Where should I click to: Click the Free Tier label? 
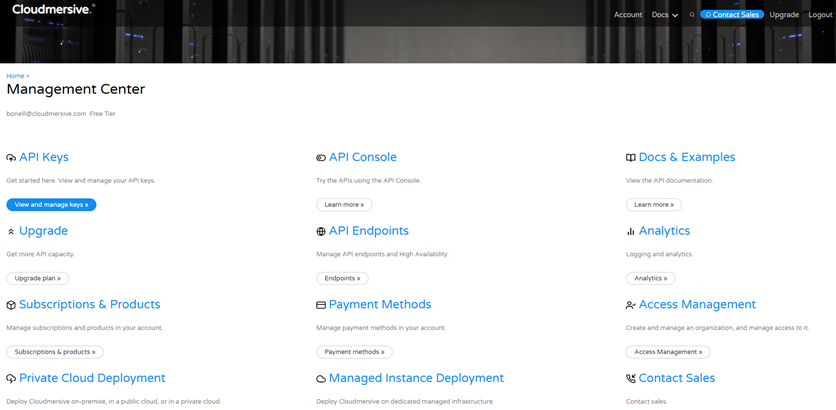102,114
